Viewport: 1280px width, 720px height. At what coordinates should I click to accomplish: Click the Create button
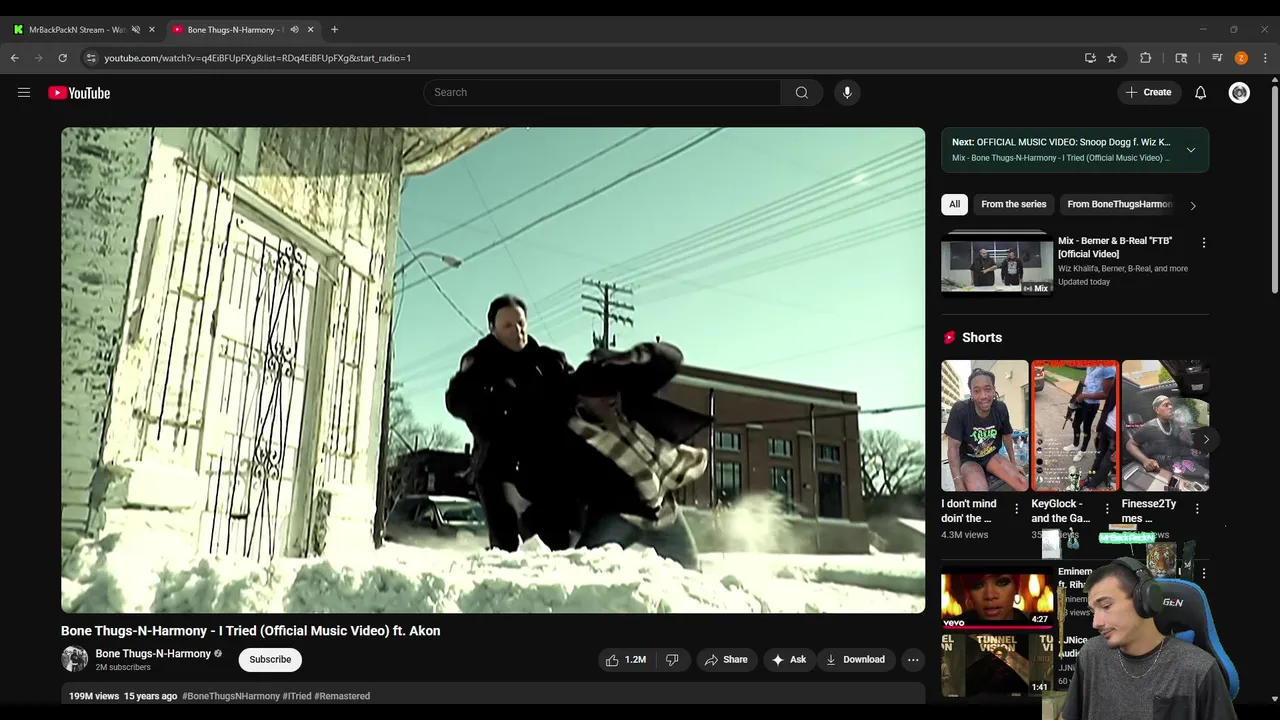click(x=1148, y=92)
